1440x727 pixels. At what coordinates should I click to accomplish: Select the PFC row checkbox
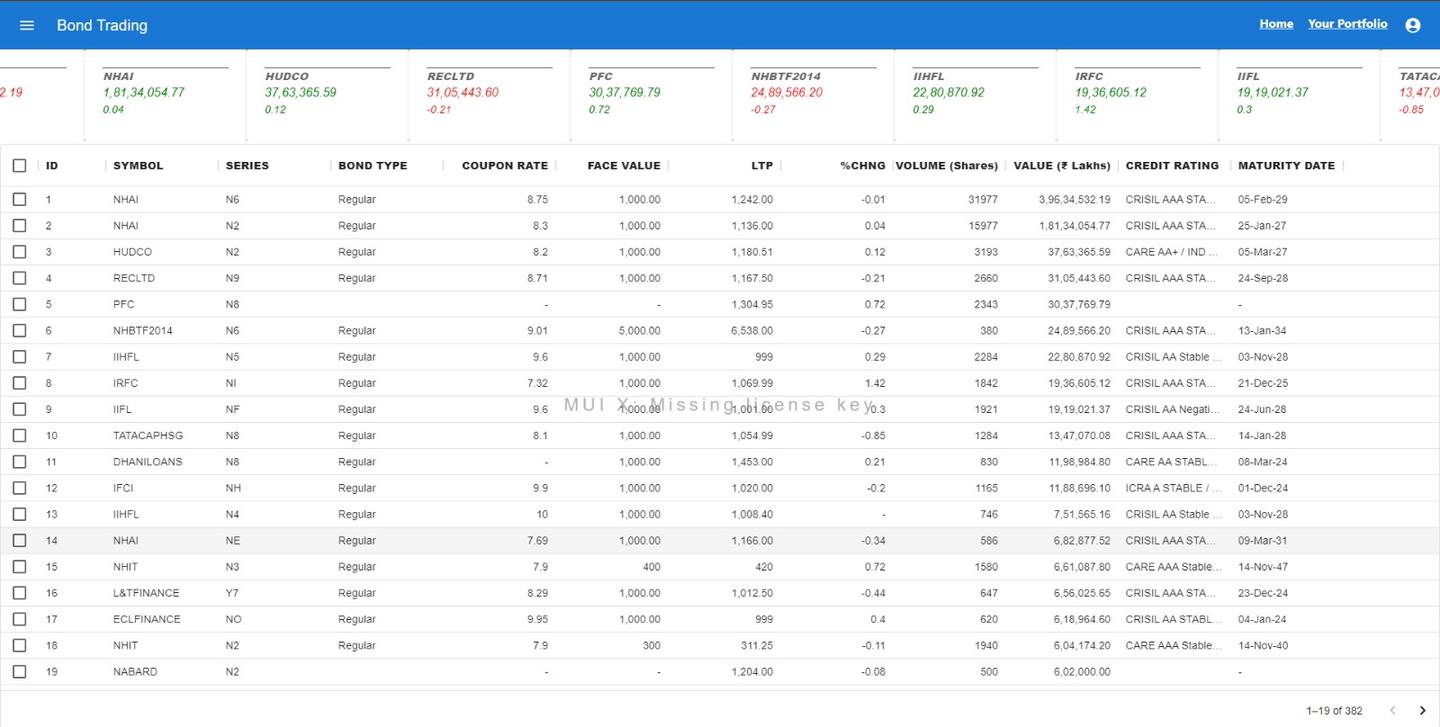(20, 304)
